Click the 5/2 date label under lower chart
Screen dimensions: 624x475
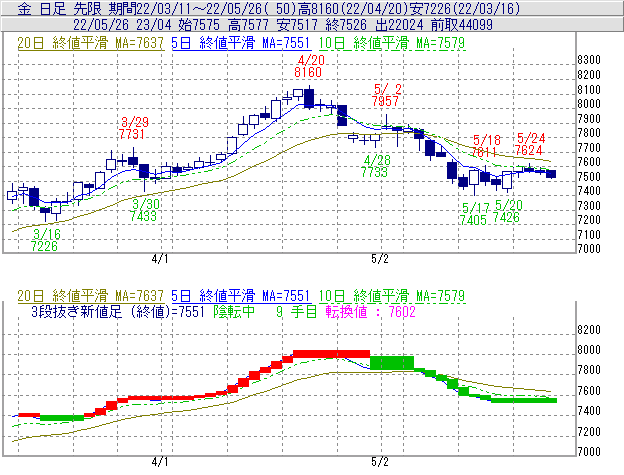(x=380, y=462)
